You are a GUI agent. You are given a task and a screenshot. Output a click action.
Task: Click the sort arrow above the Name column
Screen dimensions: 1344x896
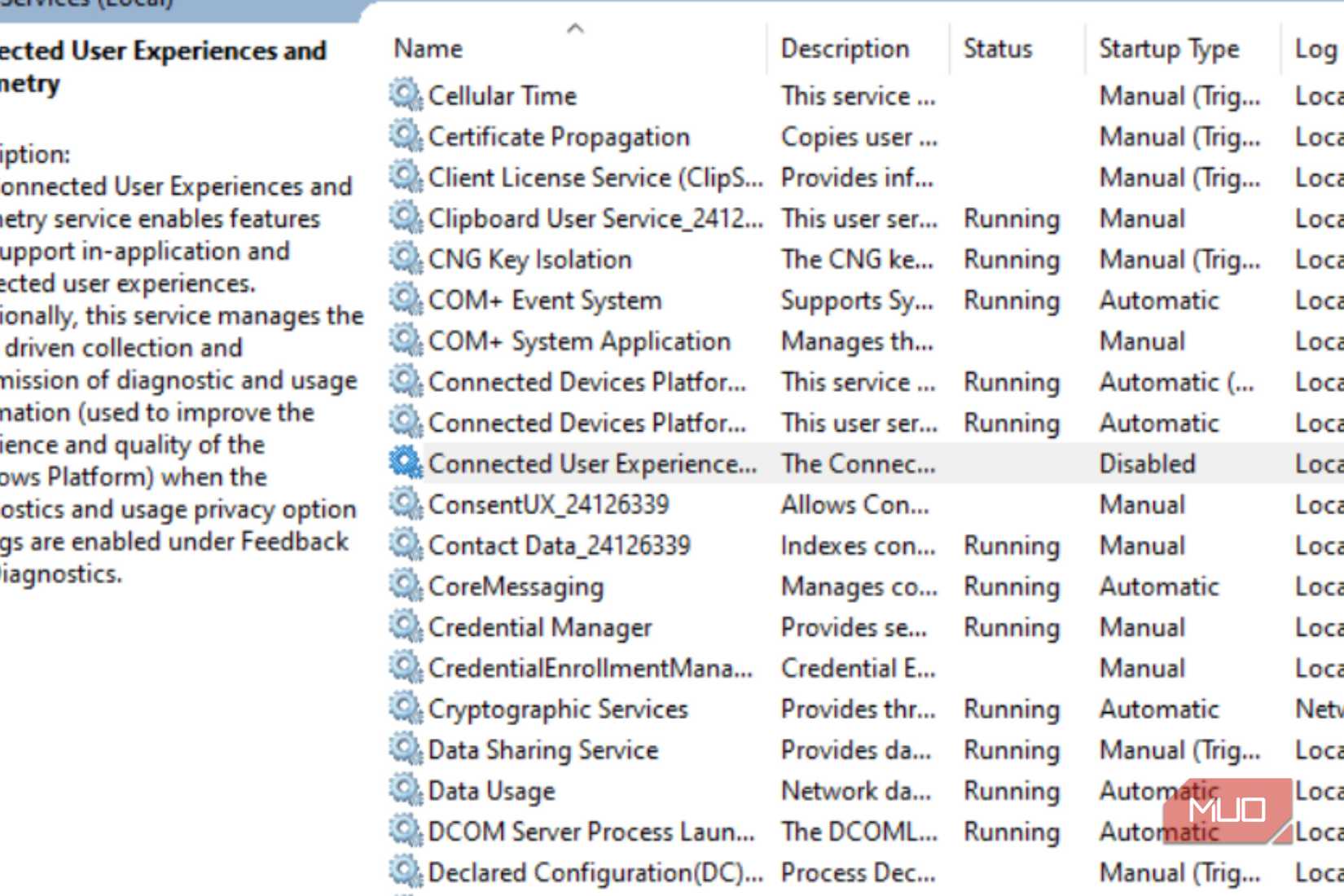click(575, 29)
